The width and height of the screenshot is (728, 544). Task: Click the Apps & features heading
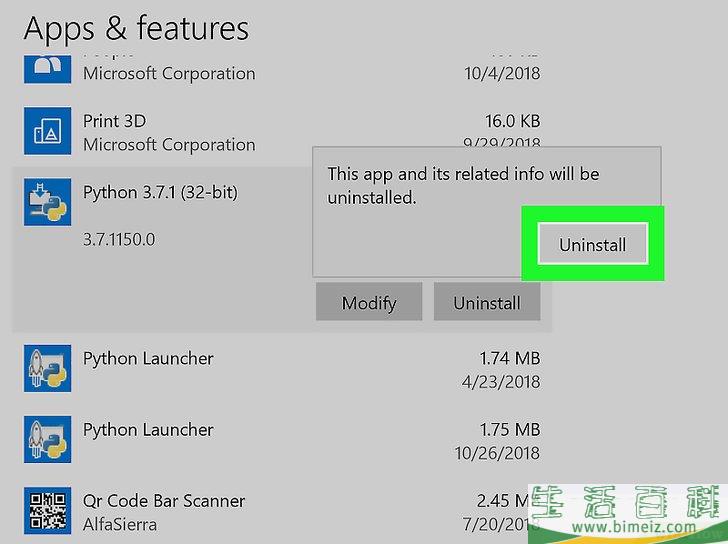click(136, 29)
